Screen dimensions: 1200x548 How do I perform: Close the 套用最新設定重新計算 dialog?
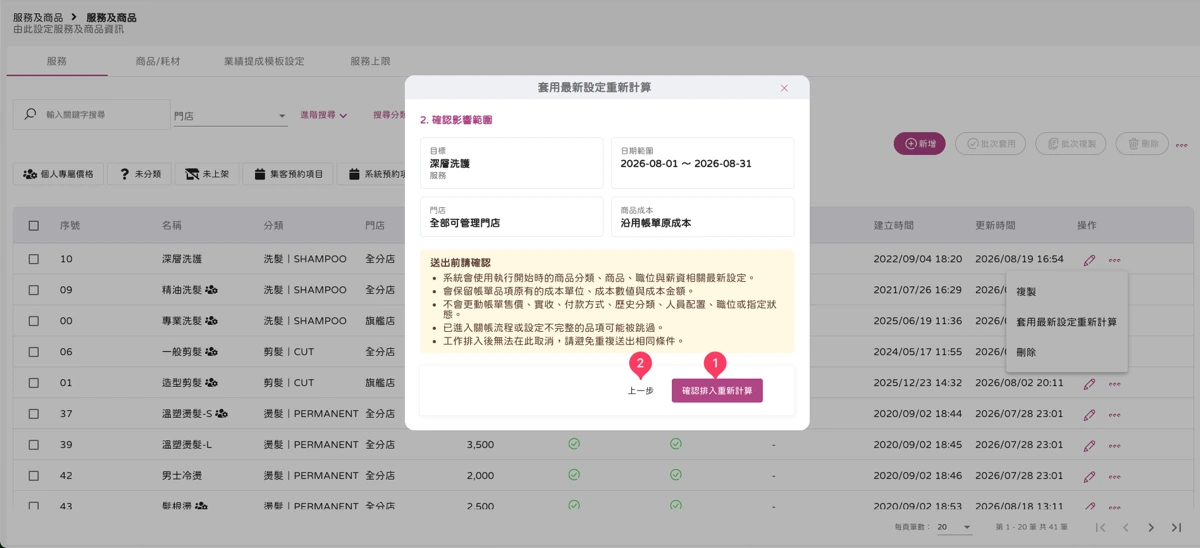[x=784, y=88]
